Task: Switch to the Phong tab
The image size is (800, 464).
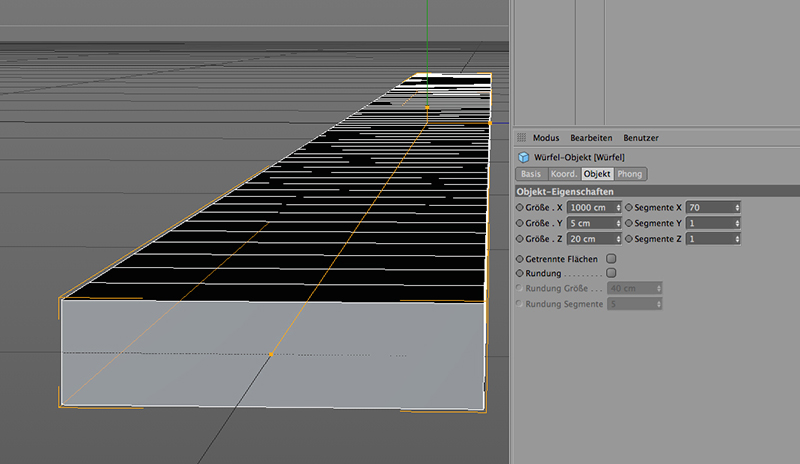Action: pos(630,174)
